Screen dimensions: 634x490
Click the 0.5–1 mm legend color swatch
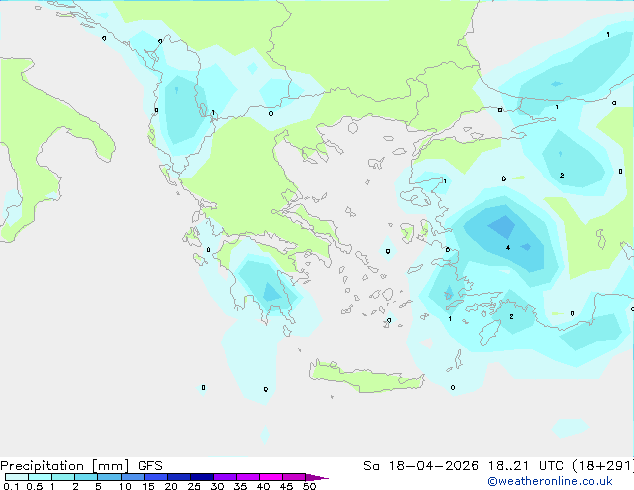pyautogui.click(x=40, y=477)
